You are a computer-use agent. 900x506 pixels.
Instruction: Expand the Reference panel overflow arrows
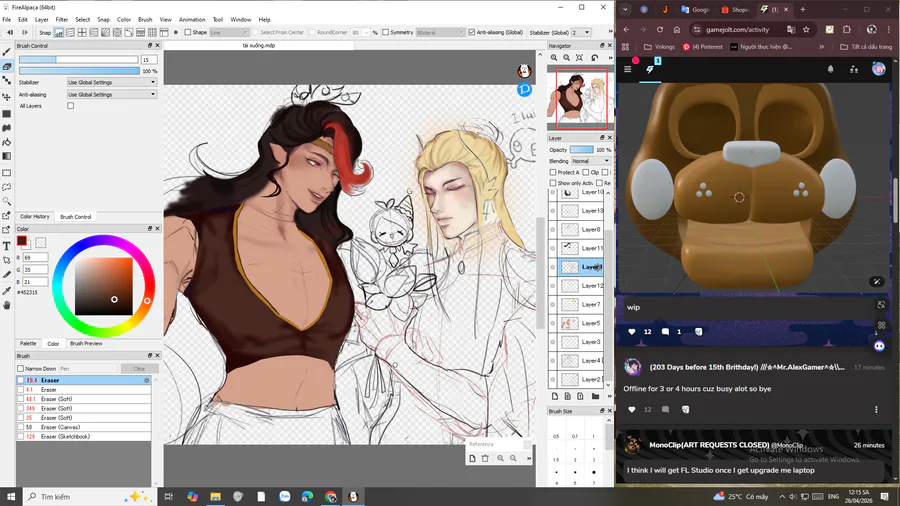click(x=529, y=458)
